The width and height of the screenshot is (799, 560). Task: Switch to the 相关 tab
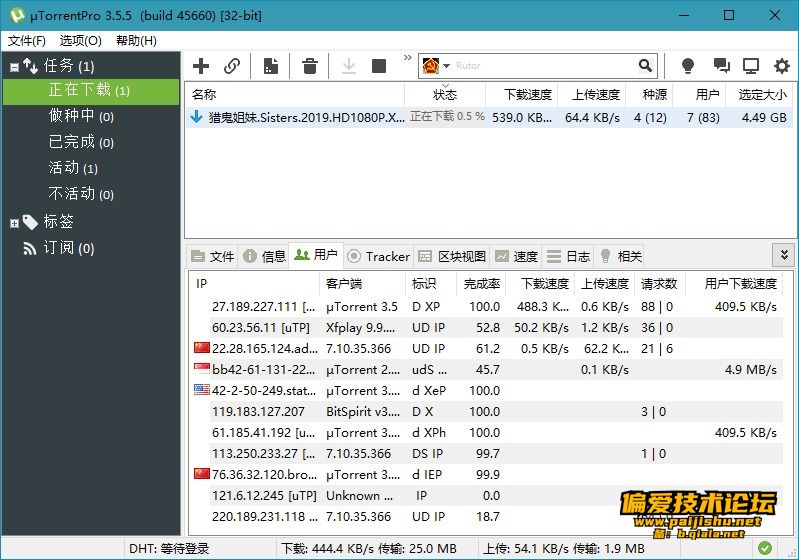coord(620,256)
